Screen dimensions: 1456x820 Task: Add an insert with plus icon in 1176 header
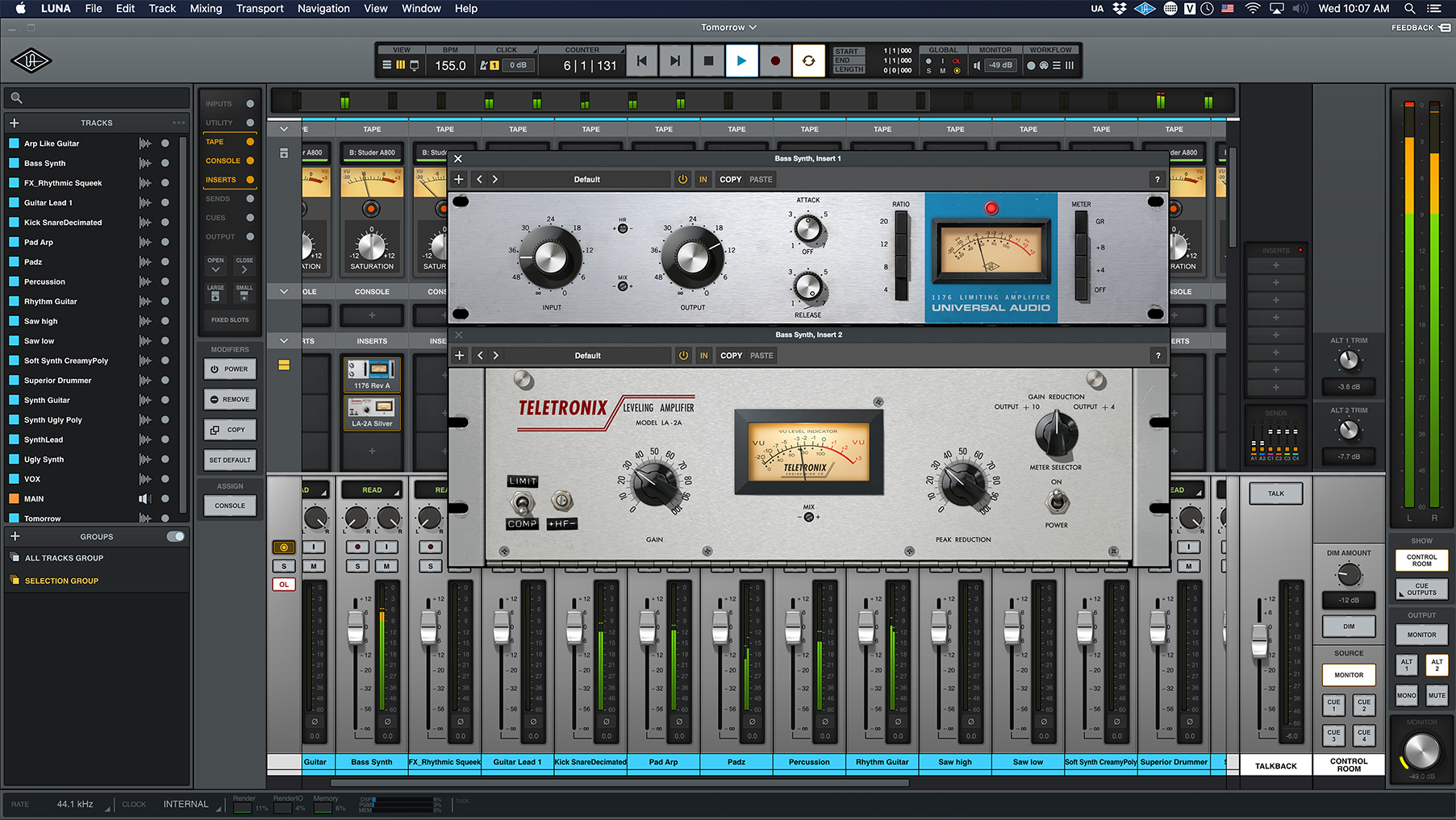[459, 179]
